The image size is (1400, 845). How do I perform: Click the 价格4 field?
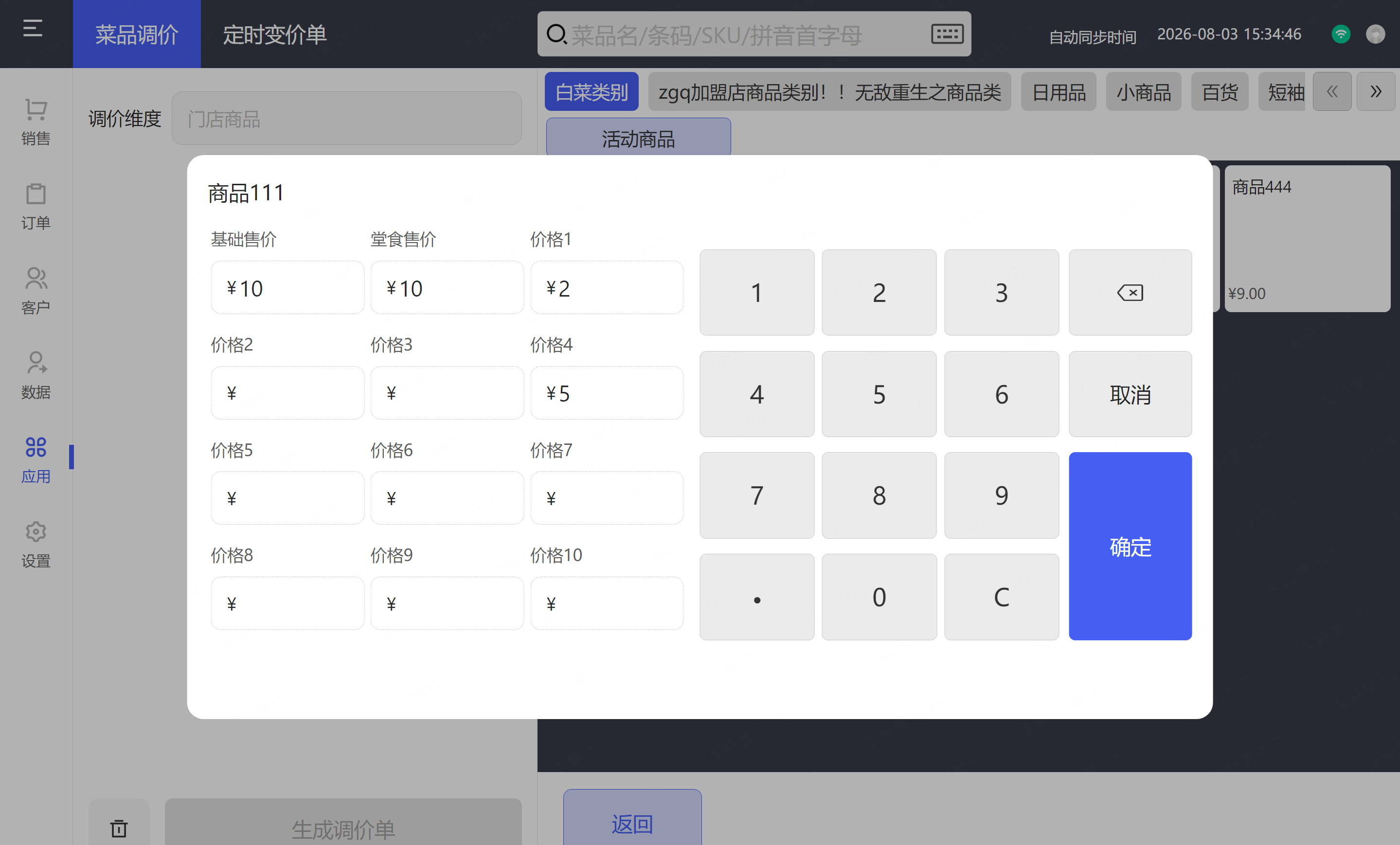pyautogui.click(x=607, y=392)
